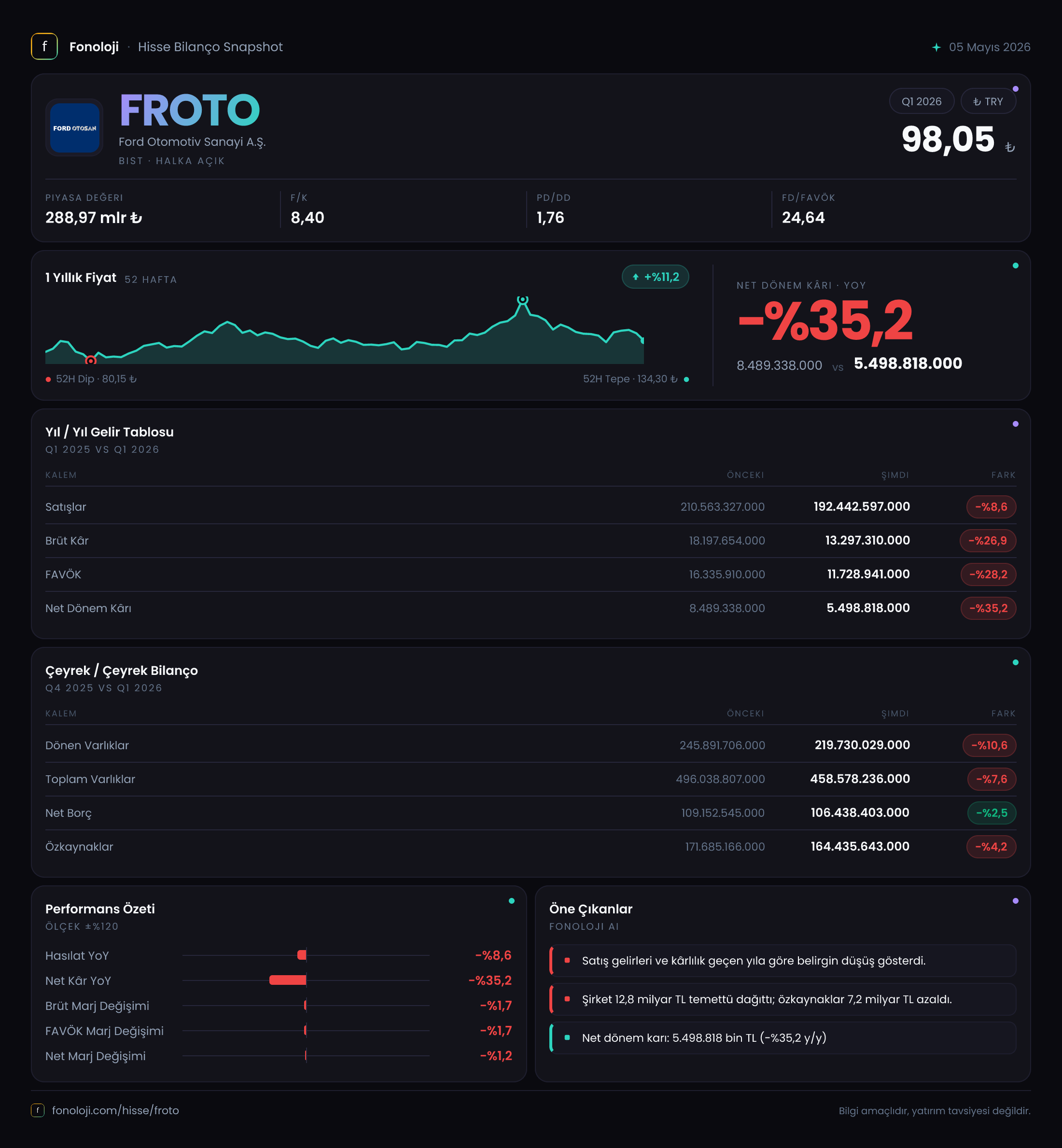This screenshot has height=1148, width=1062.
Task: Click the date 05 Mayıs 2026
Action: point(990,47)
